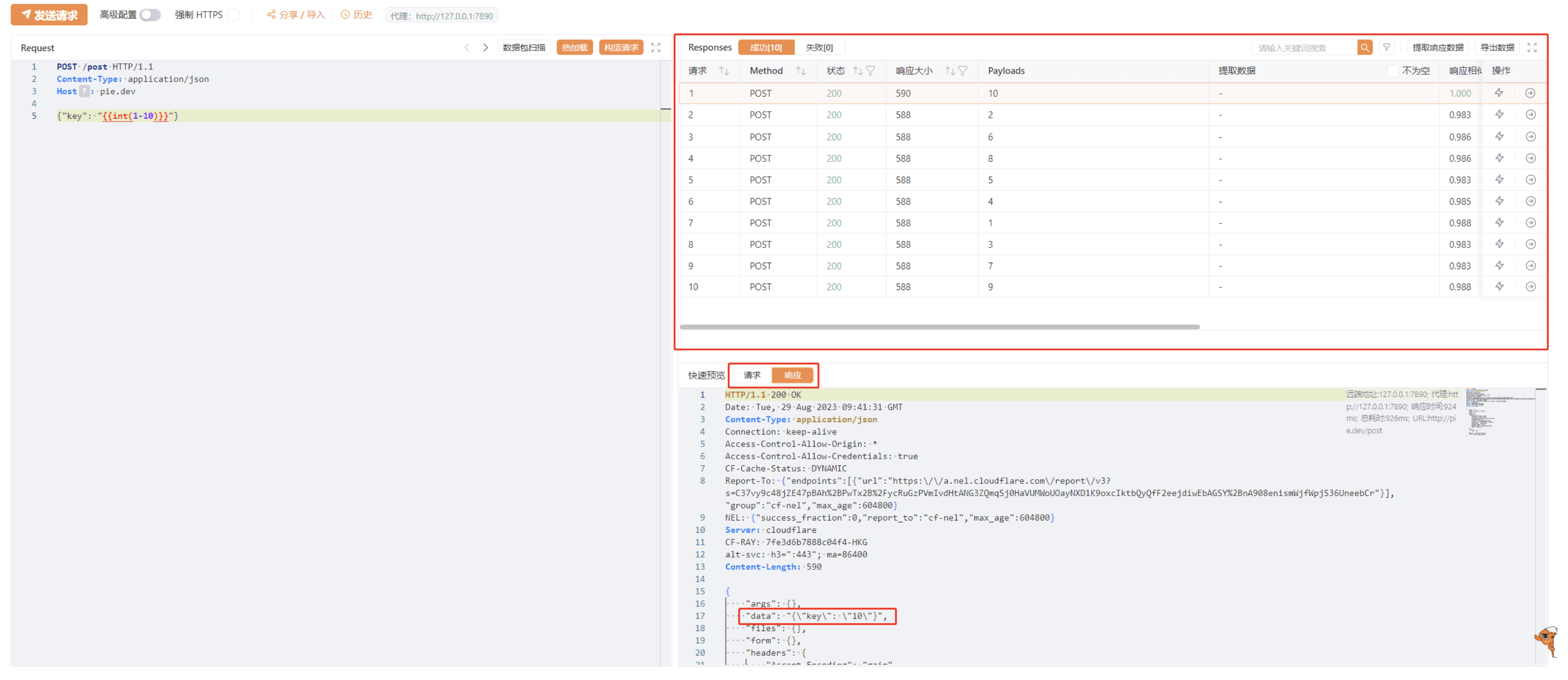Screen dimensions: 1568x680
Task: Go to next request with right chevron
Action: coord(485,47)
